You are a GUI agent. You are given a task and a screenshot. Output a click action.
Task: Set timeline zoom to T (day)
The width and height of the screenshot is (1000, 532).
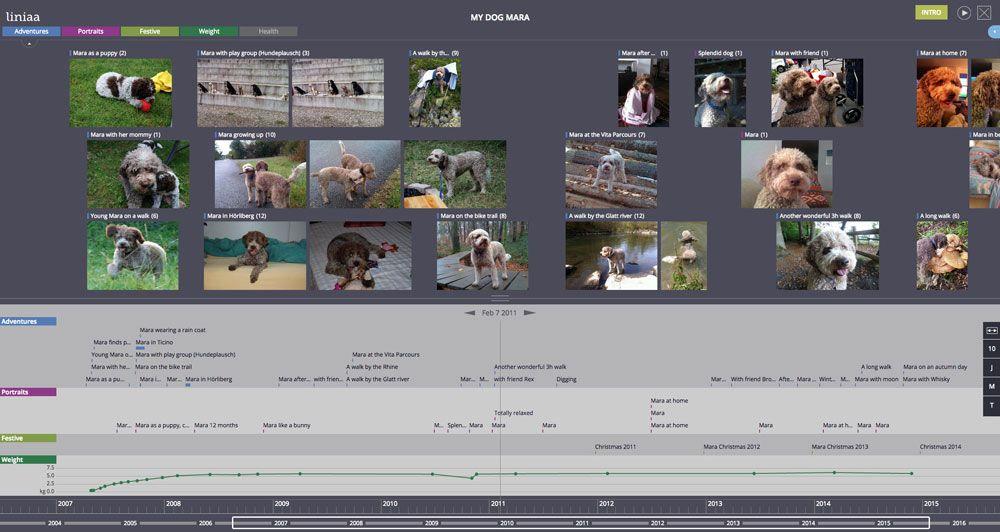point(992,406)
